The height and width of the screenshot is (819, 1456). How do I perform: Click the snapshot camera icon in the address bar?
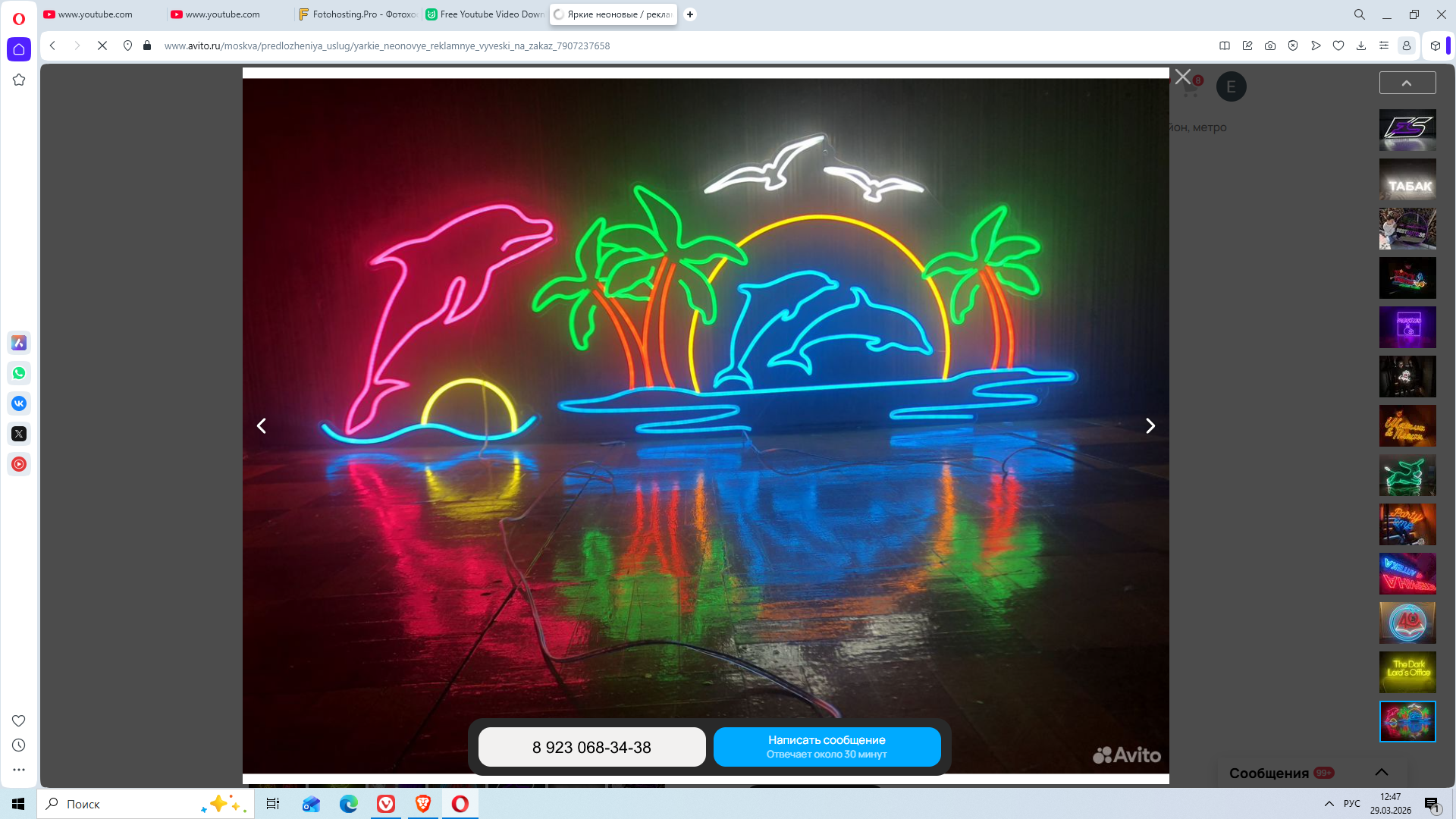[1270, 45]
